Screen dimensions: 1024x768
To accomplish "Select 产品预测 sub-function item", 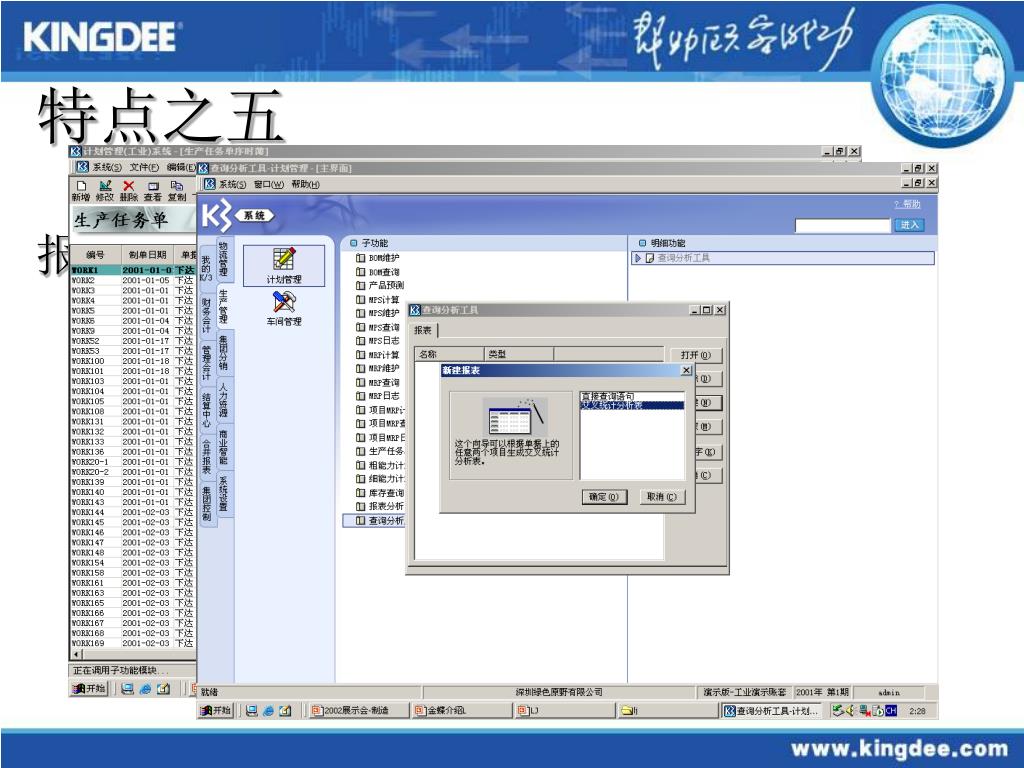I will (x=379, y=285).
